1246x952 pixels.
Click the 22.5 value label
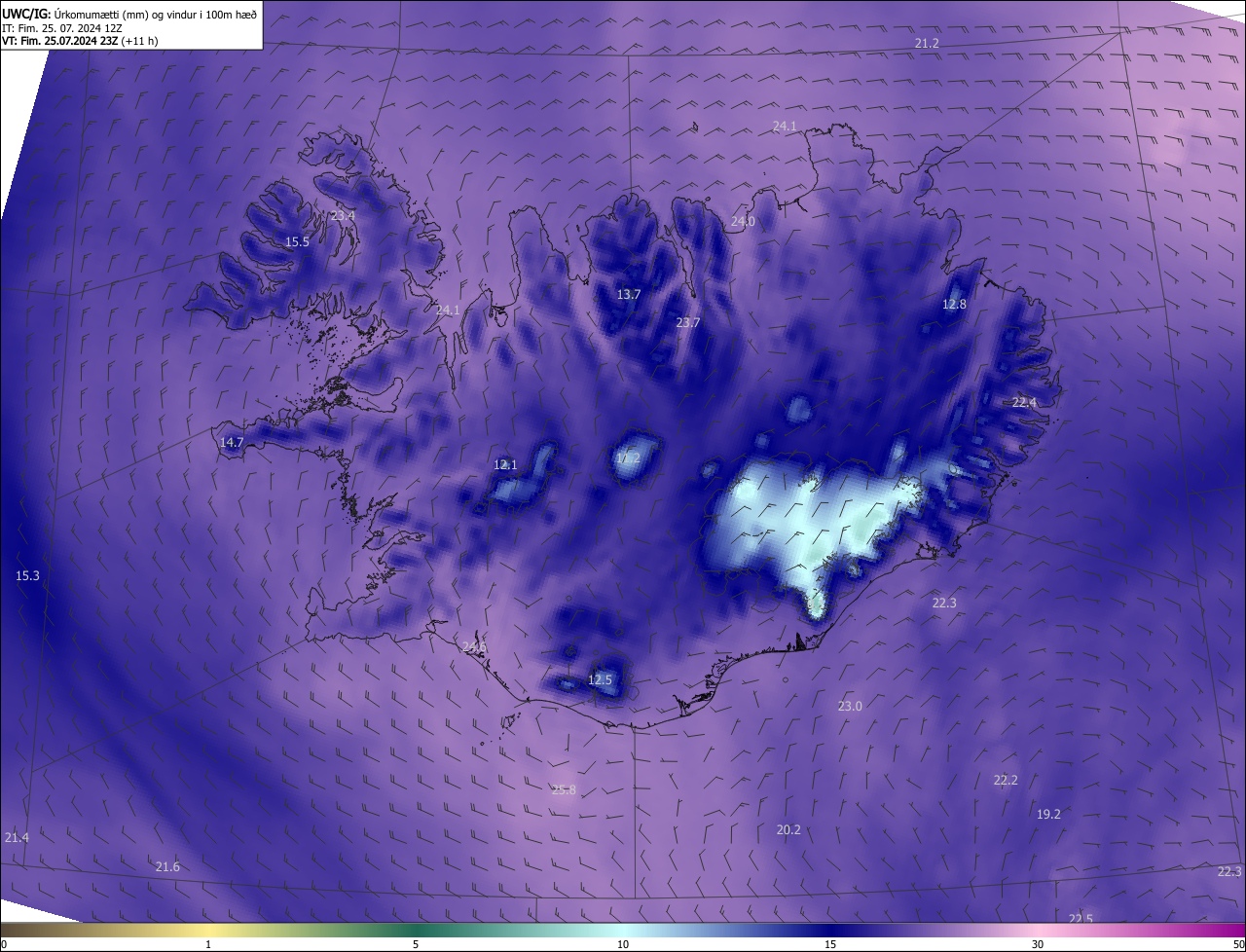pyautogui.click(x=1081, y=919)
